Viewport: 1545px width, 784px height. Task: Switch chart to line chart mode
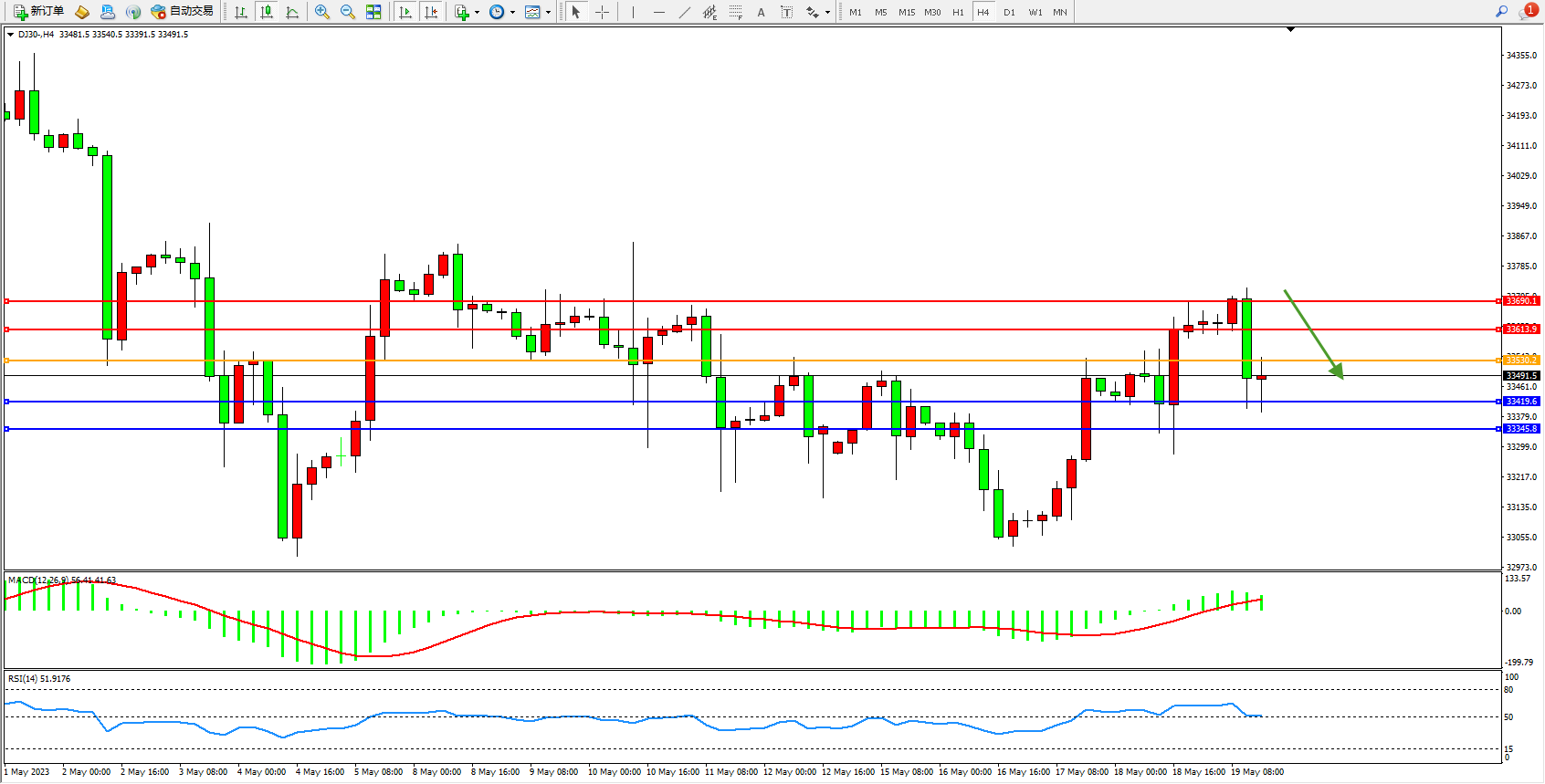coord(292,12)
